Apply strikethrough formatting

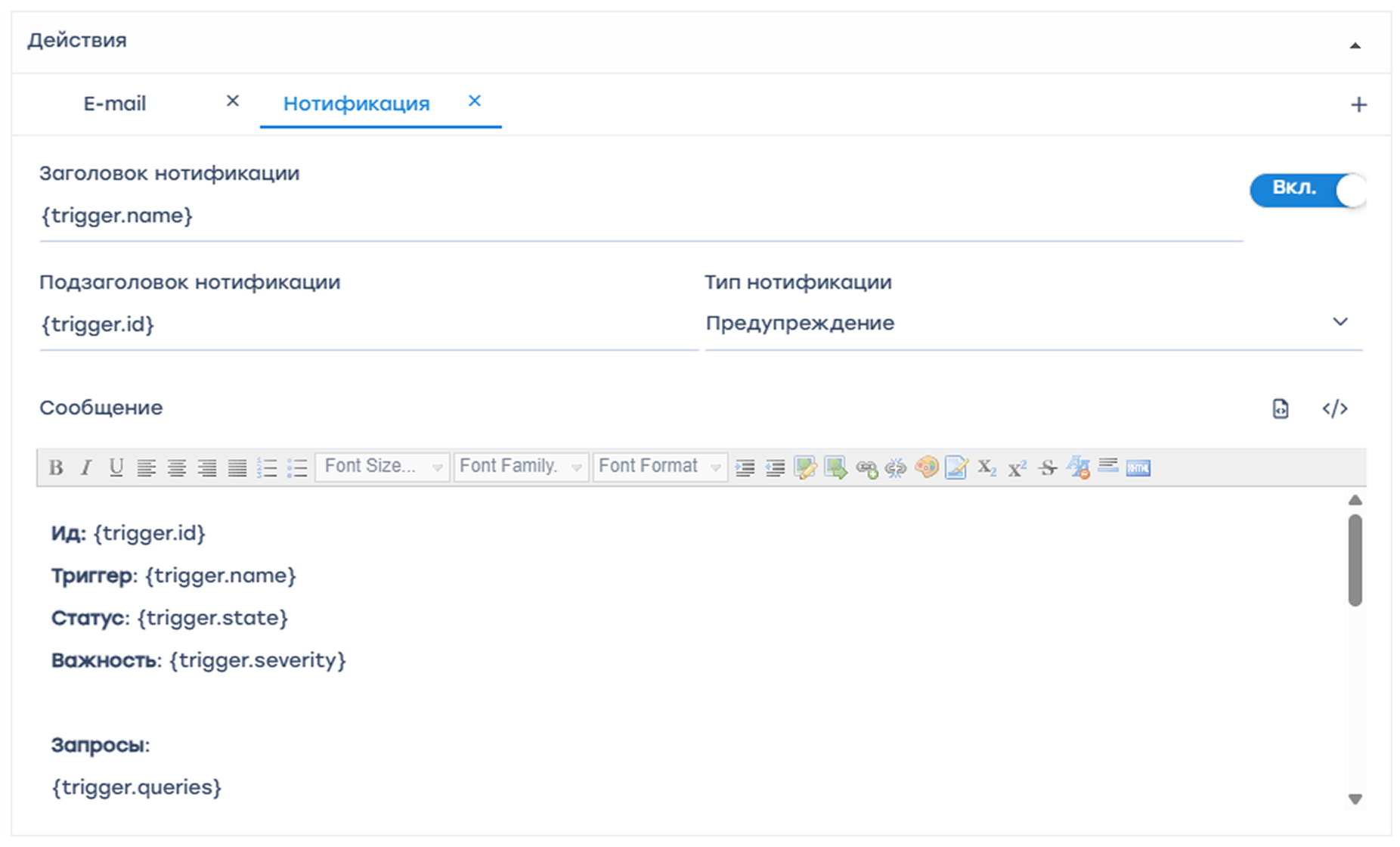[1047, 468]
